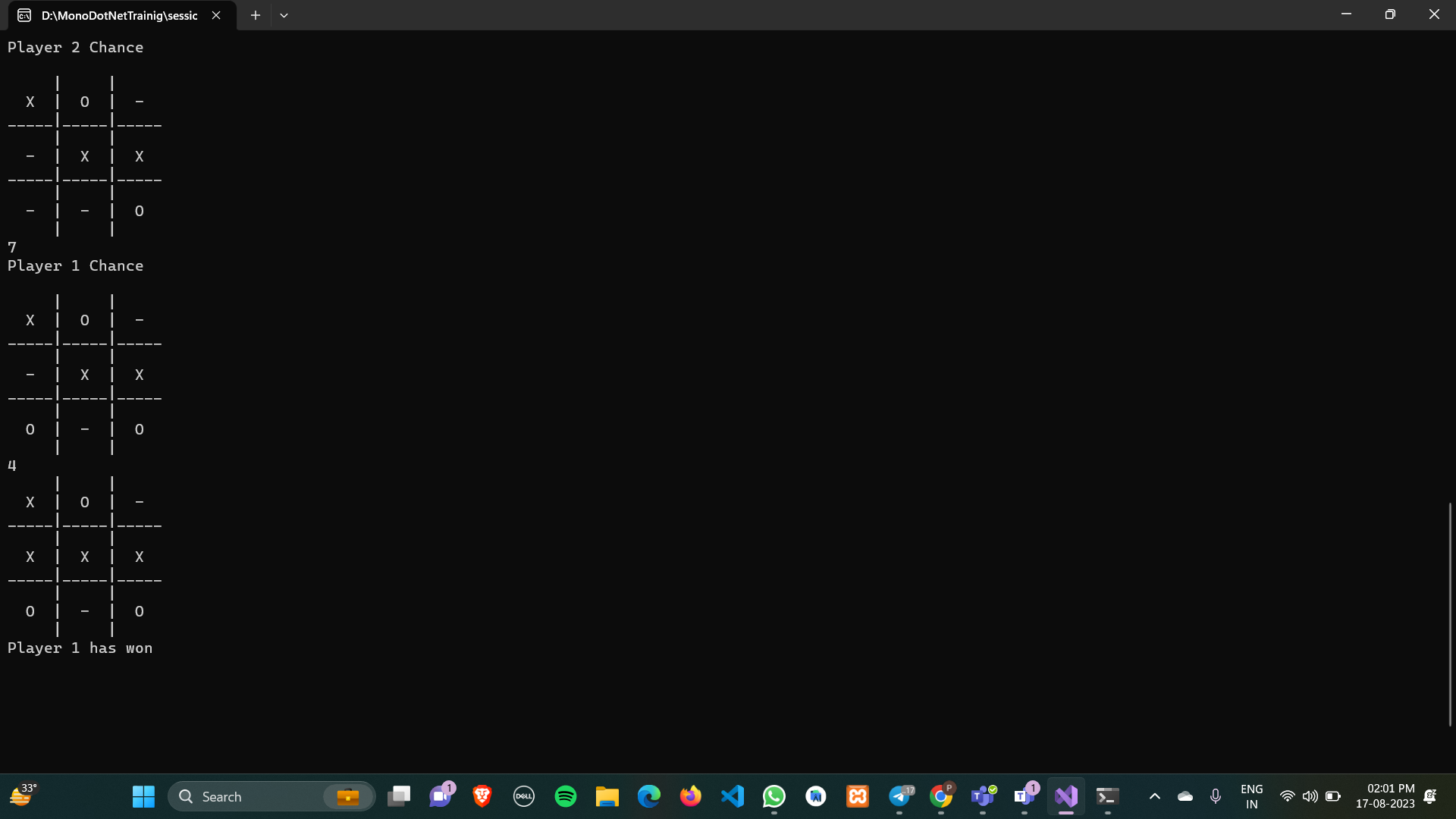Launch Brave browser from taskbar
This screenshot has height=819, width=1456.
pos(482,796)
